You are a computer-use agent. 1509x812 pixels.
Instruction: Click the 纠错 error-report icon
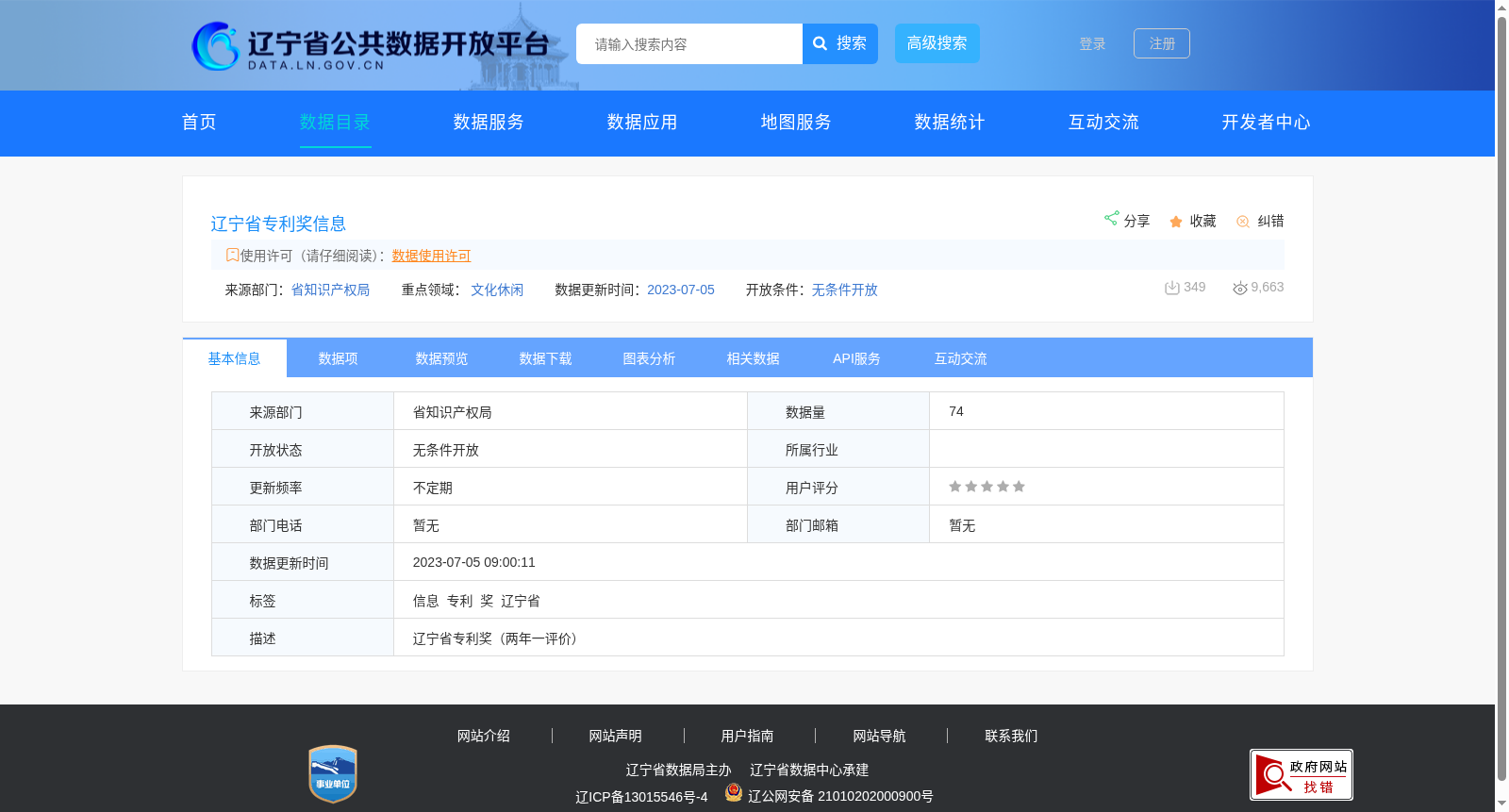pyautogui.click(x=1243, y=222)
